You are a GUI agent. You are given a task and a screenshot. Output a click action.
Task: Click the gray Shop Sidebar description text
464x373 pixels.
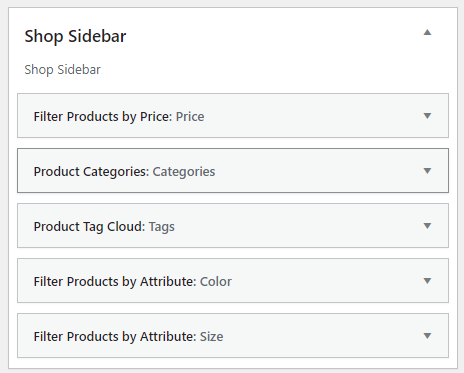[62, 70]
